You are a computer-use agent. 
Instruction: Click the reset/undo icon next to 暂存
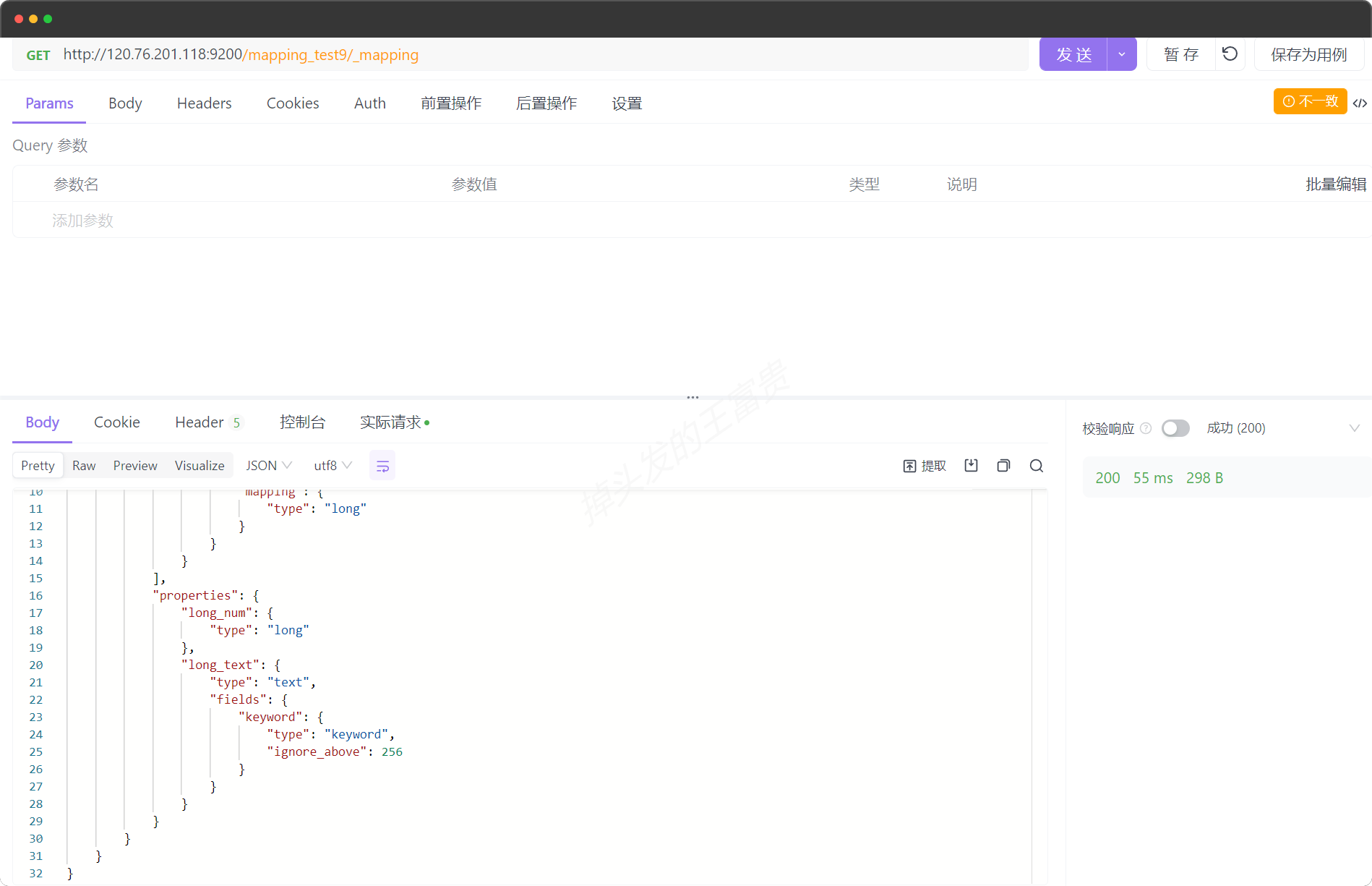(1230, 54)
